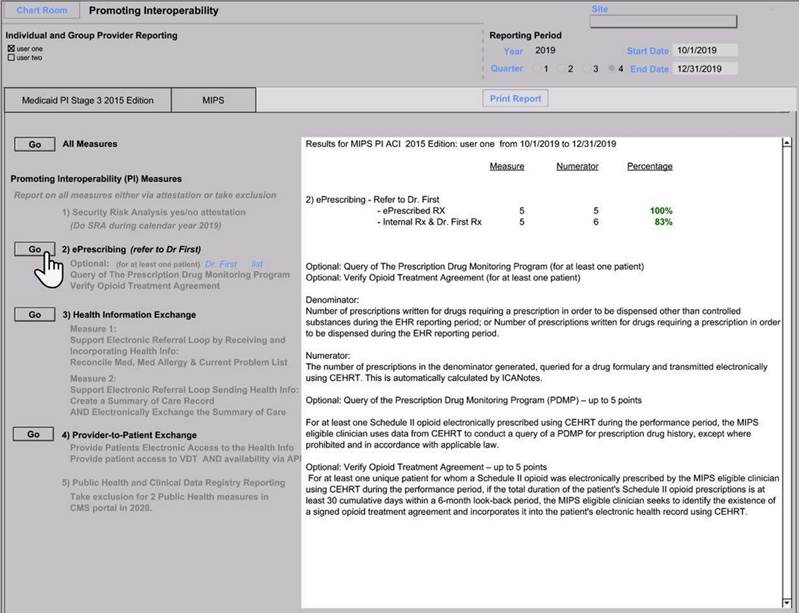
Task: Select Quarter 2 radio button
Action: click(x=560, y=69)
